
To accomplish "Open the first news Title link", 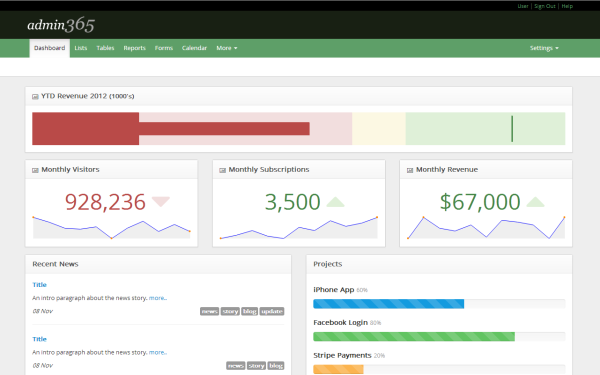I will [x=39, y=285].
